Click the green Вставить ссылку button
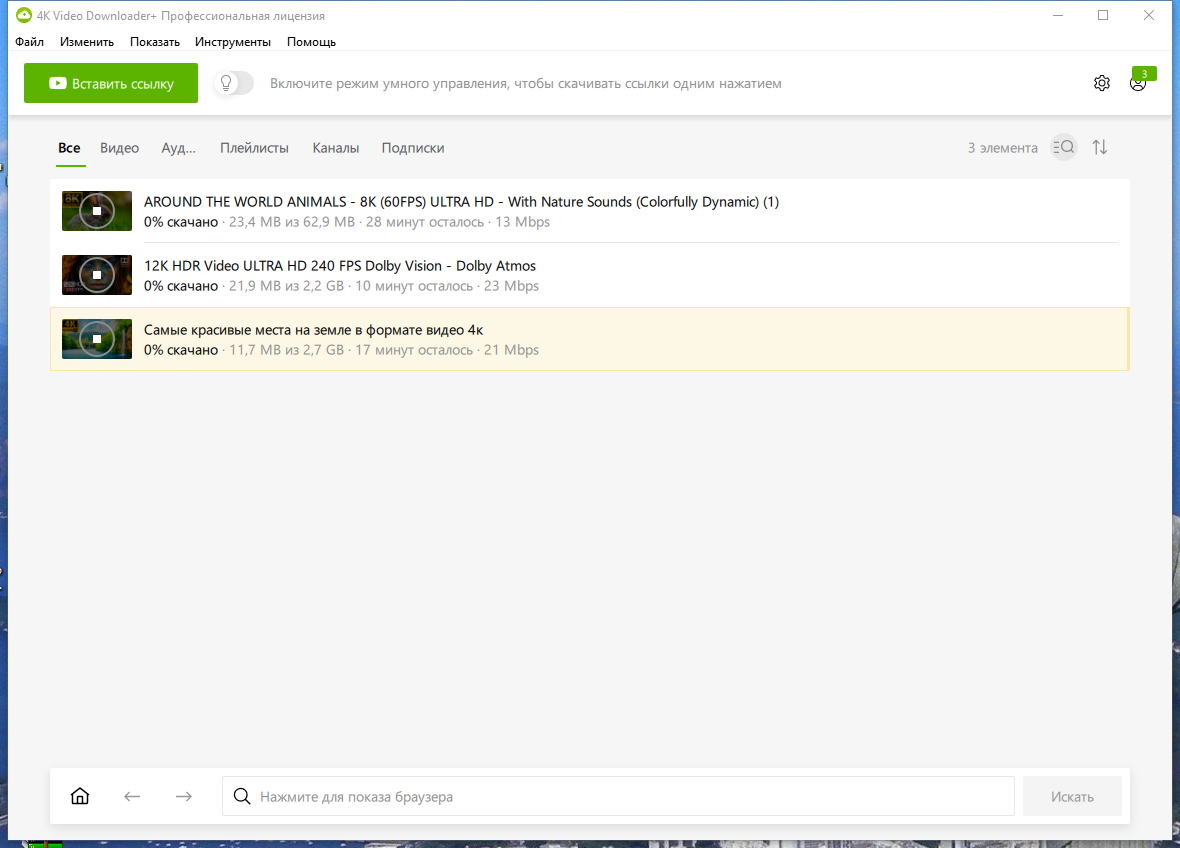 [x=111, y=83]
